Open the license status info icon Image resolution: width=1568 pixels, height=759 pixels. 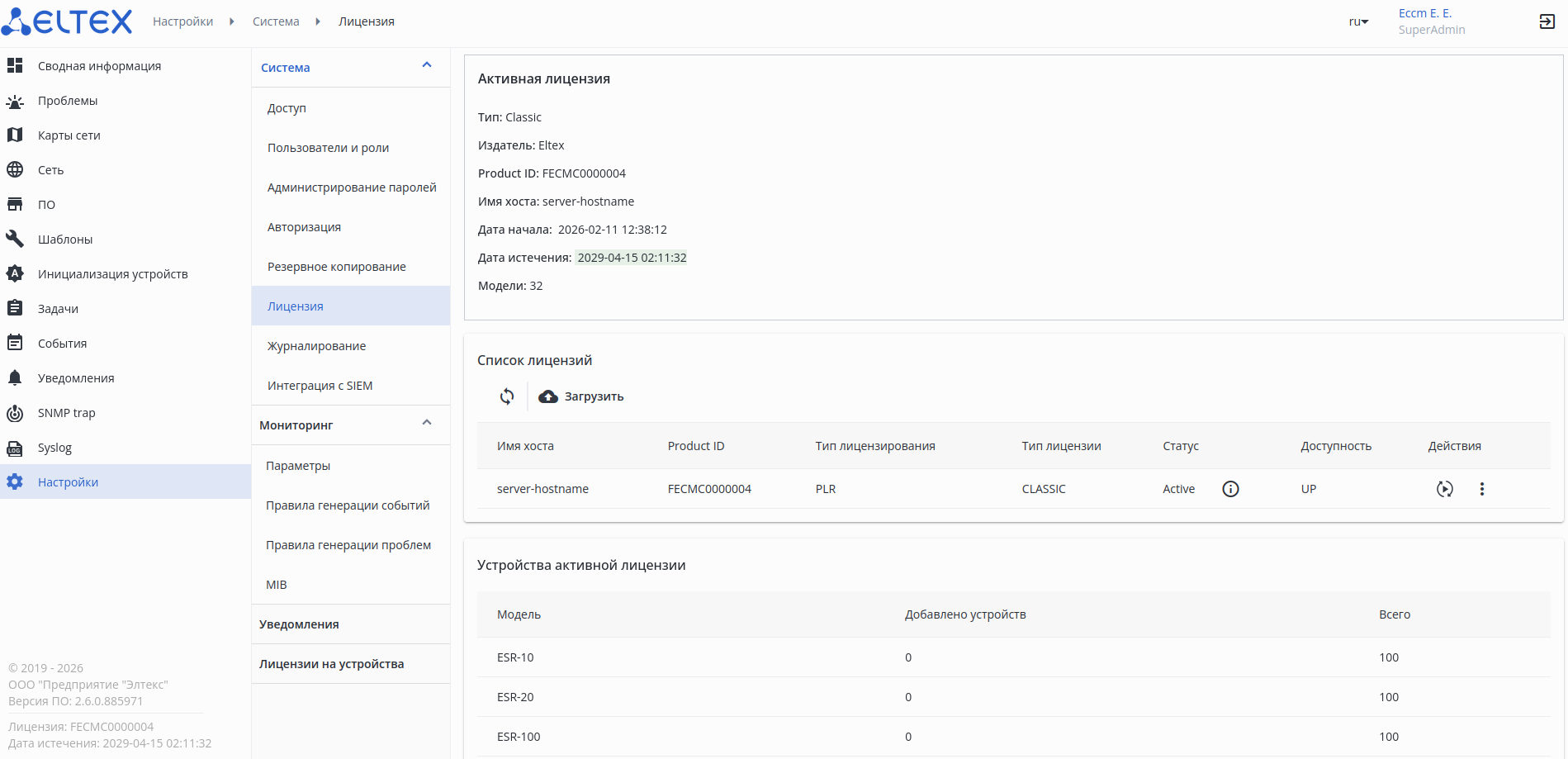click(x=1230, y=489)
